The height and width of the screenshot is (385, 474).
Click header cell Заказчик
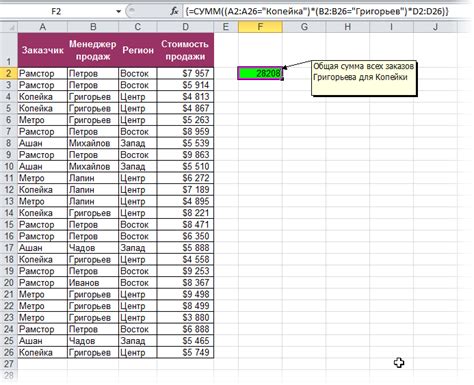coord(43,50)
